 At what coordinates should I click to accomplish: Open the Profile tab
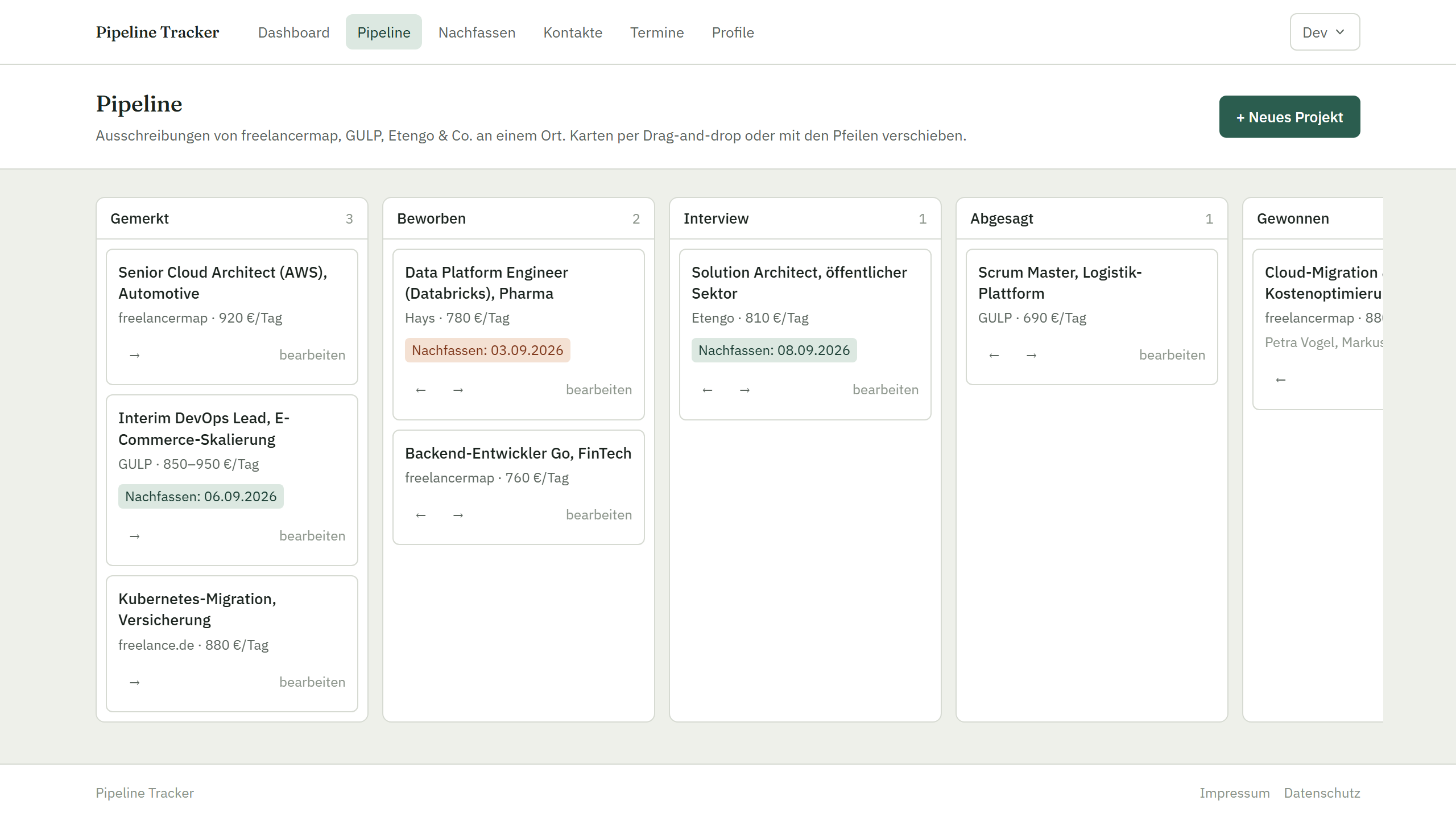733,32
